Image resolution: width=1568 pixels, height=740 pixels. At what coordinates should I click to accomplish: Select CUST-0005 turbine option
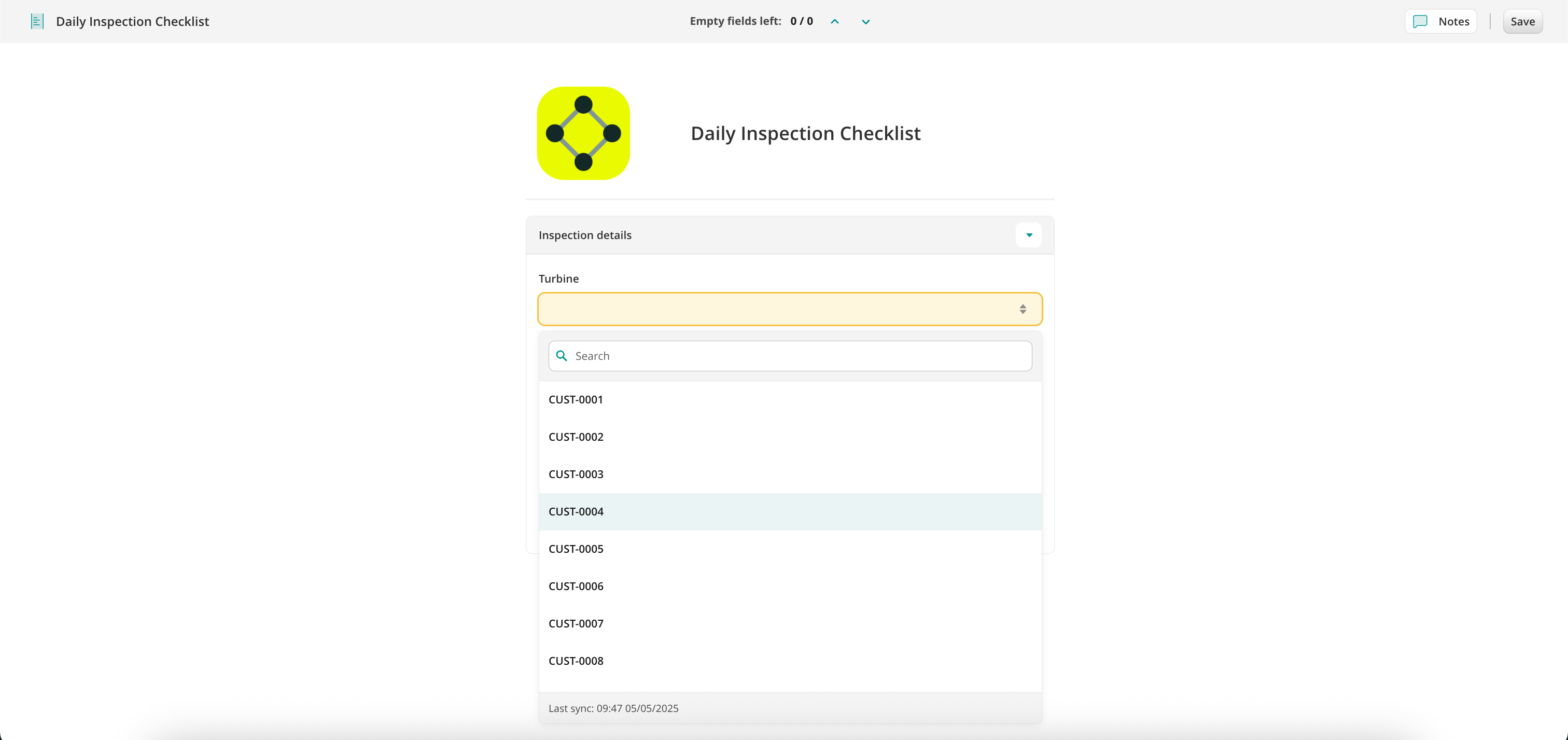click(575, 549)
